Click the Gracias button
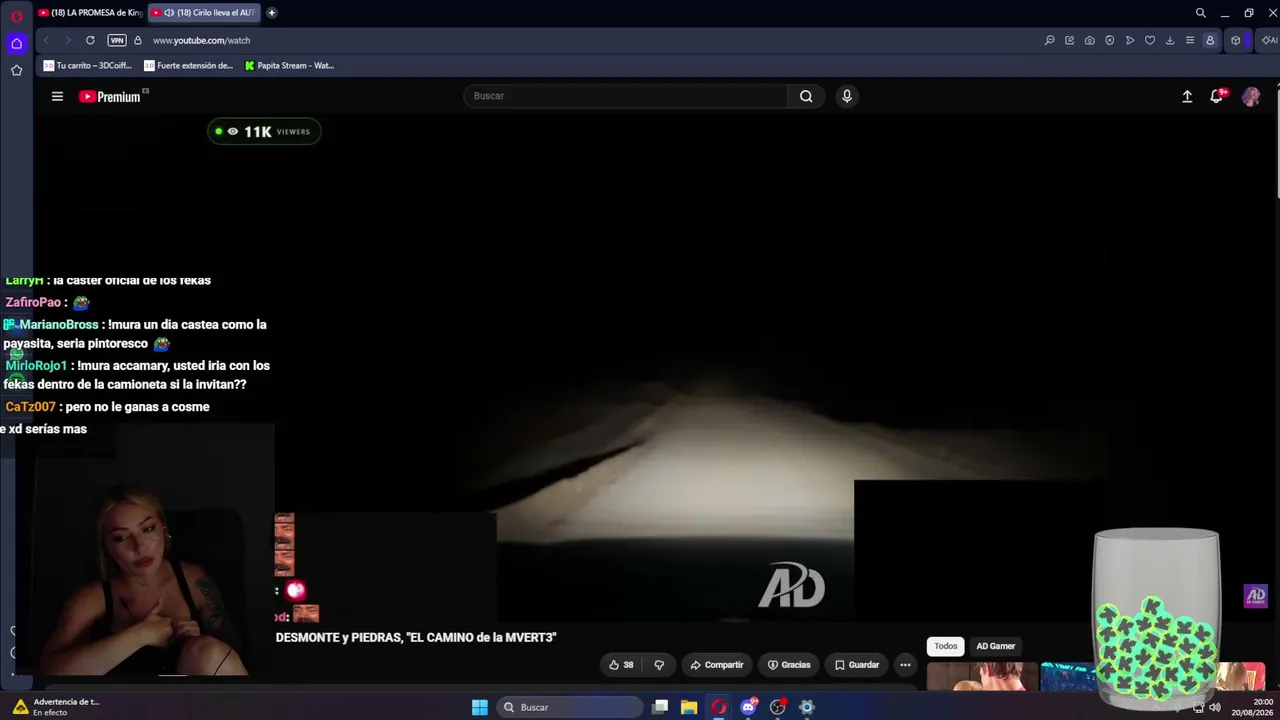 789,665
